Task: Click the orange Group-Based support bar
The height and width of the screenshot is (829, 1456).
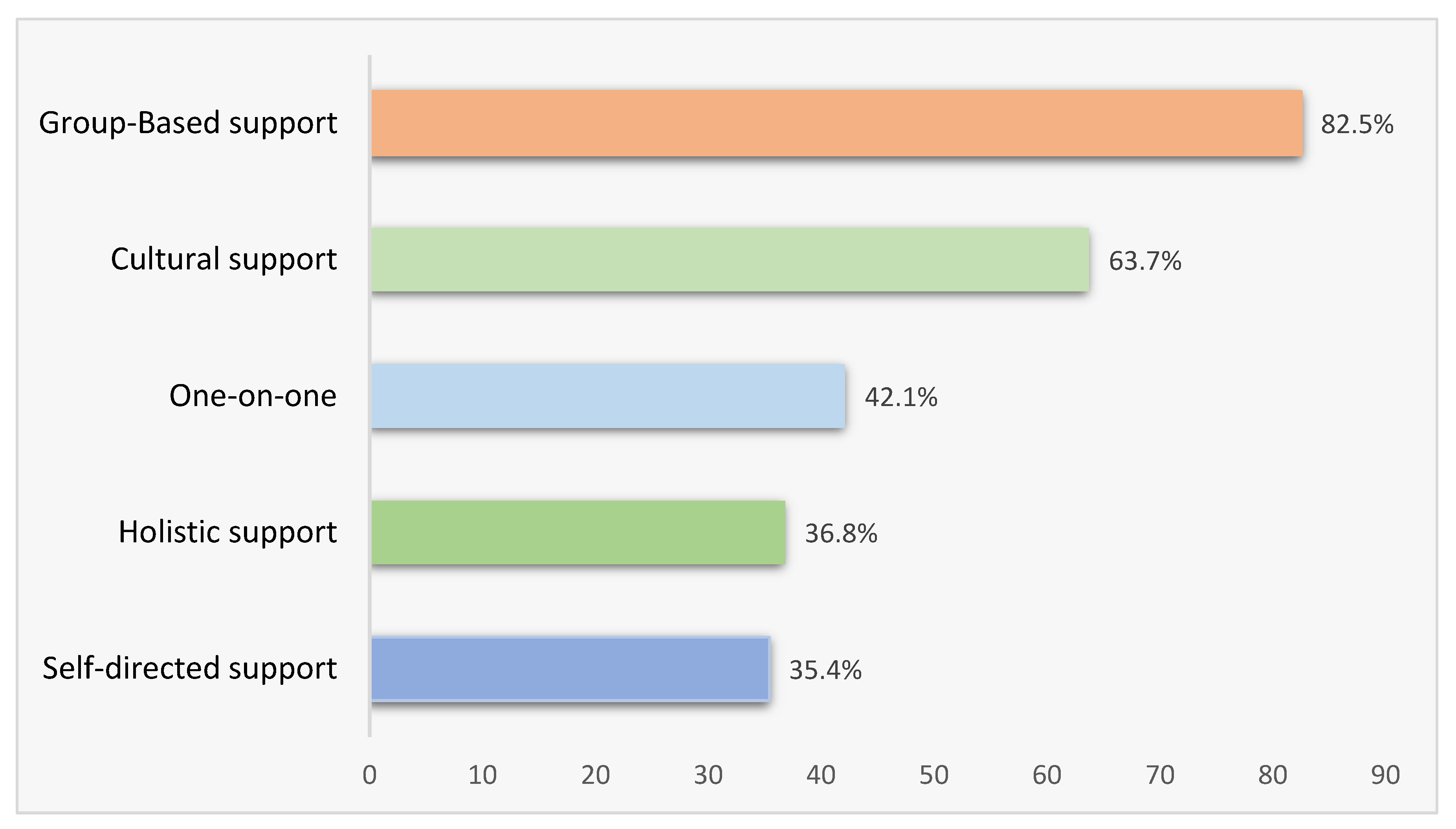Action: click(836, 123)
